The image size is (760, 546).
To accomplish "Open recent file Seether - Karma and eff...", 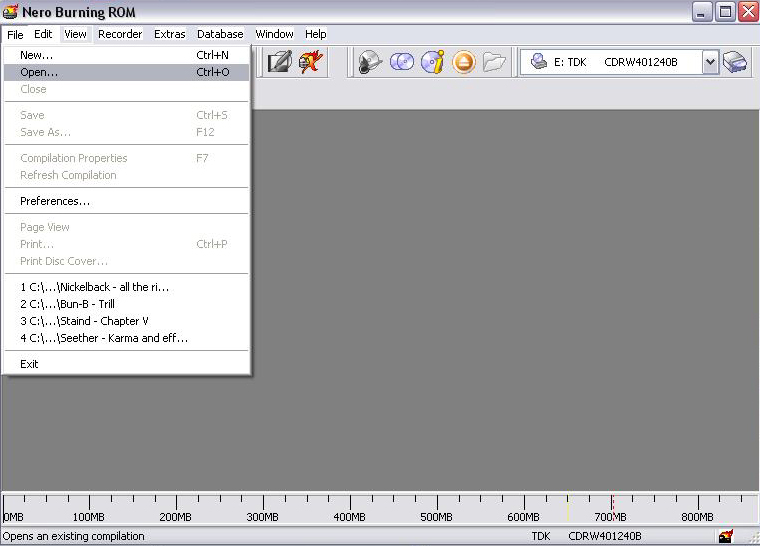I will (127, 338).
